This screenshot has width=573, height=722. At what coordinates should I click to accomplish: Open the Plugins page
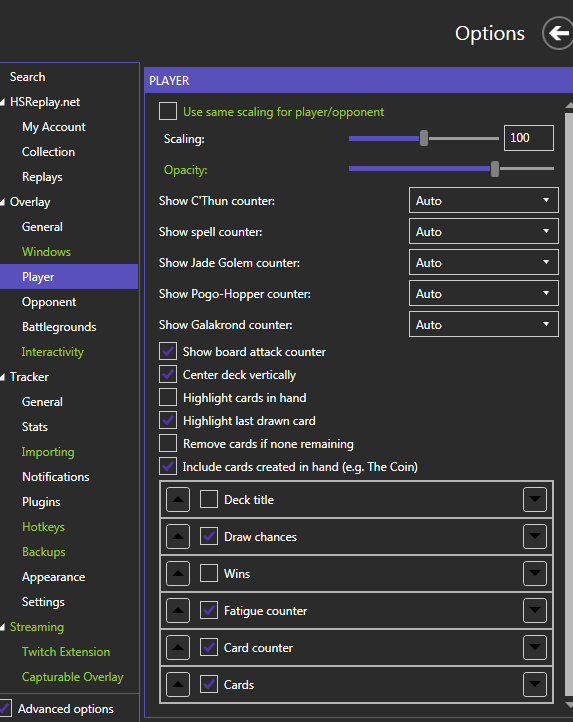click(x=41, y=502)
